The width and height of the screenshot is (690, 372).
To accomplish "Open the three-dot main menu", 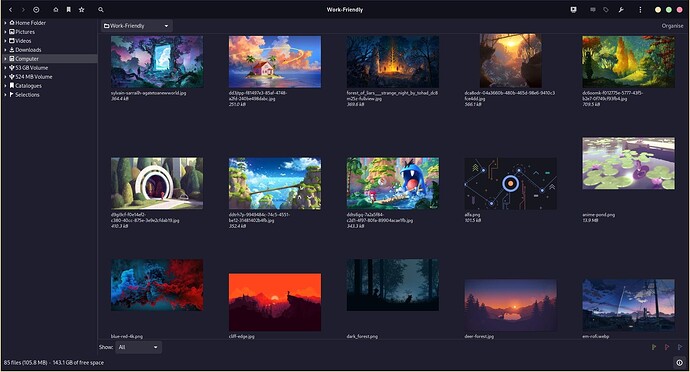I will (640, 10).
